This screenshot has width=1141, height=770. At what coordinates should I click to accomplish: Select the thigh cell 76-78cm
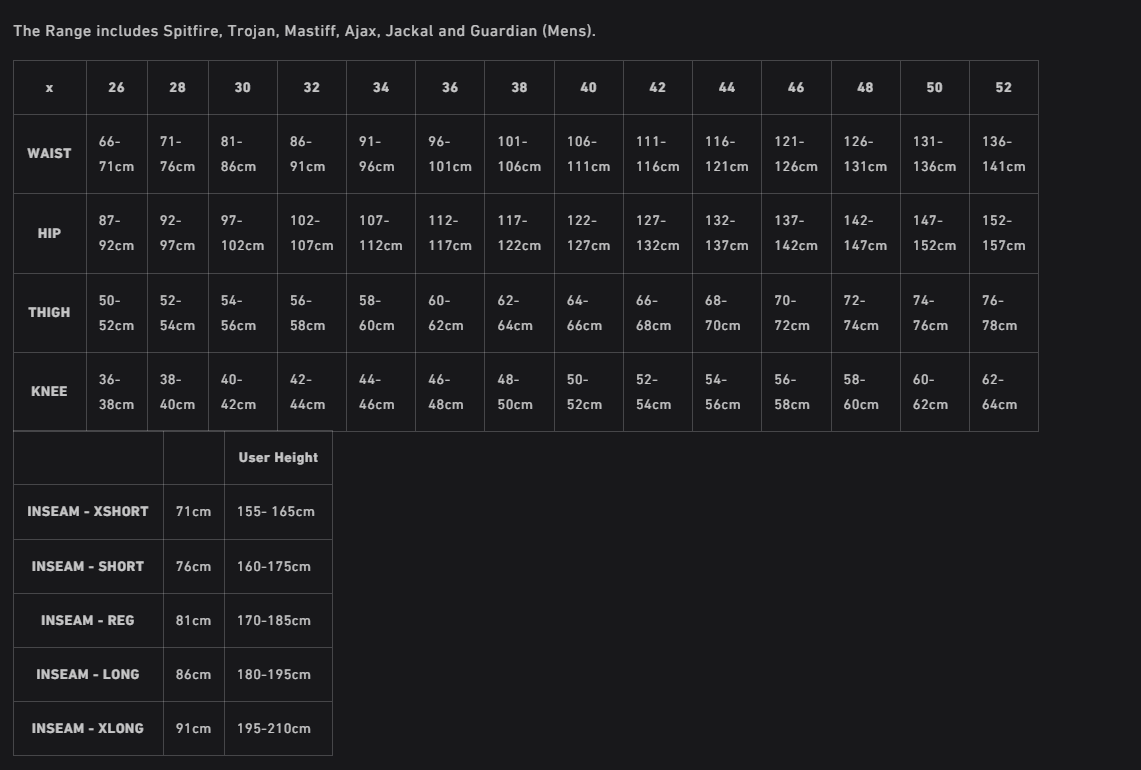1003,313
